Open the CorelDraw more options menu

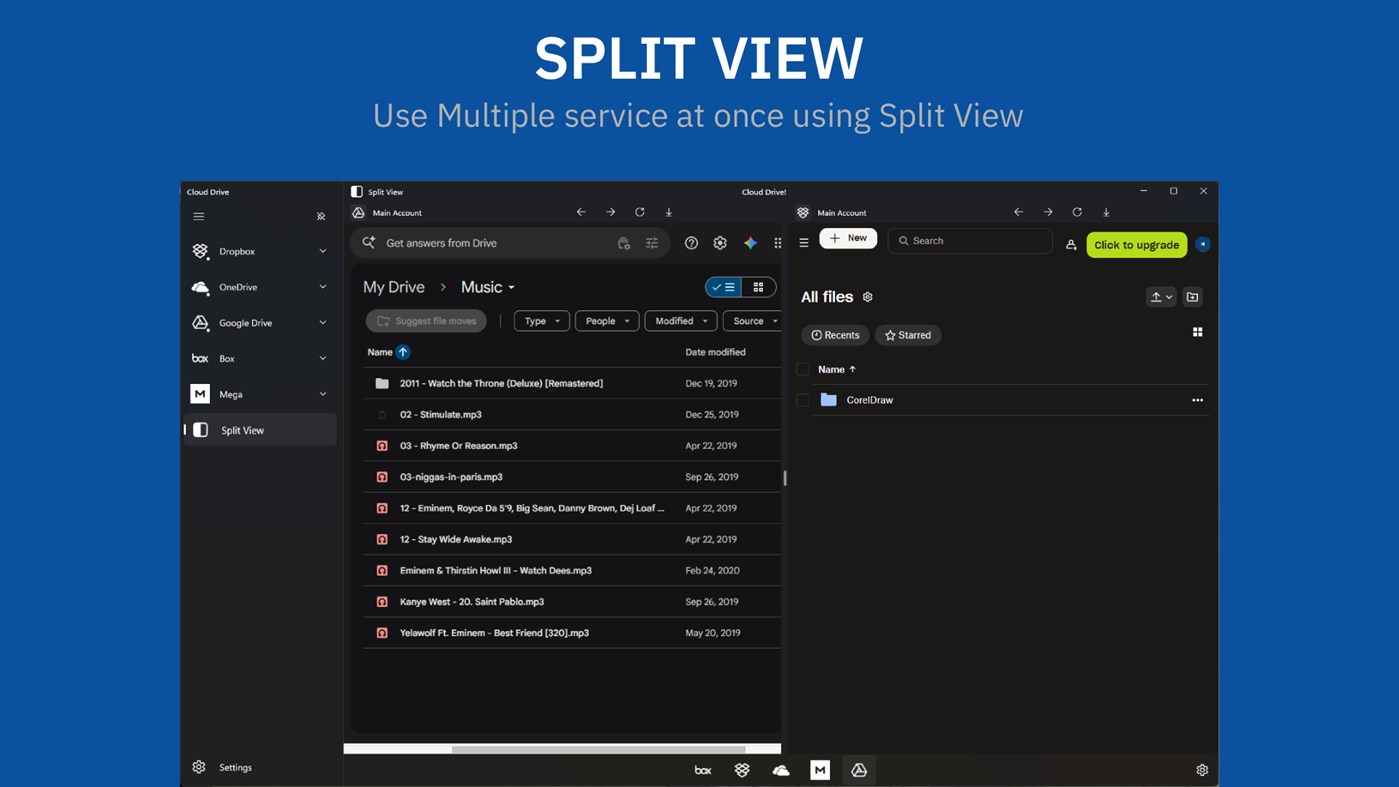click(1197, 400)
